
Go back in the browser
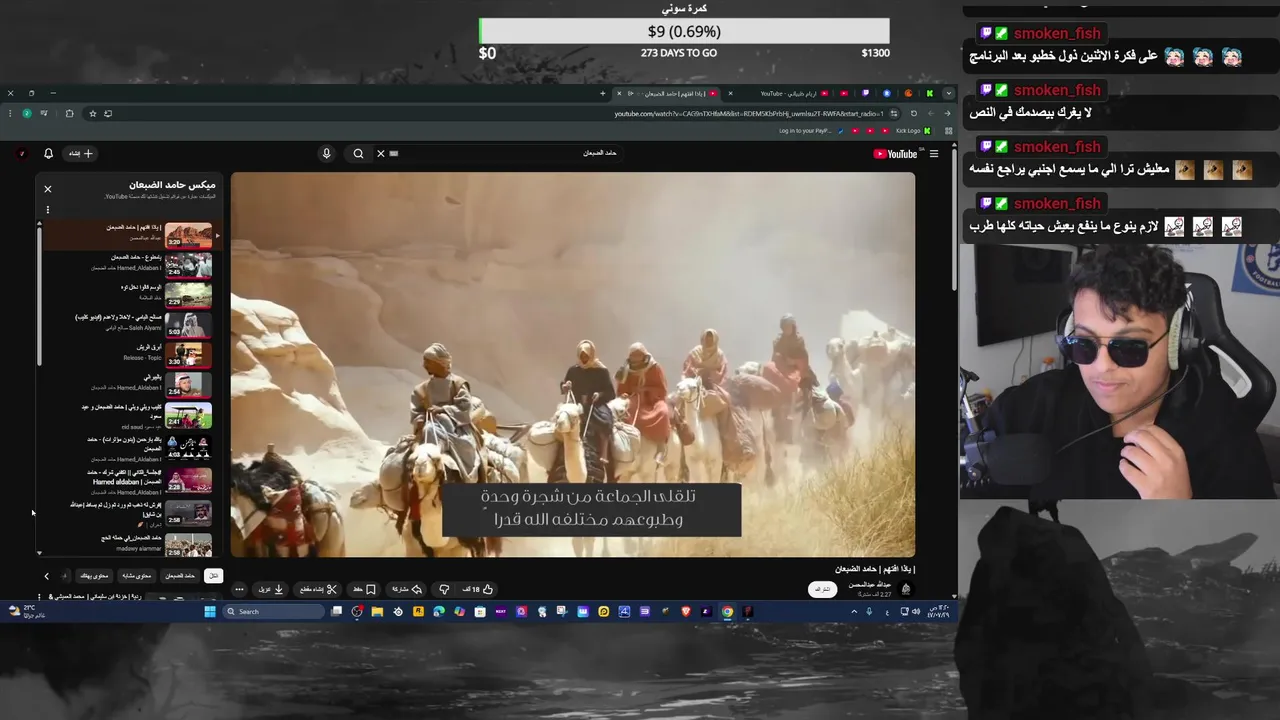[947, 113]
